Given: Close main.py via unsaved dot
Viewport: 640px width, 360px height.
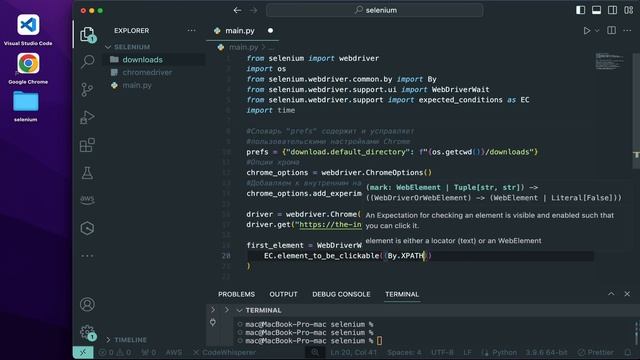Looking at the screenshot, I should pyautogui.click(x=270, y=31).
